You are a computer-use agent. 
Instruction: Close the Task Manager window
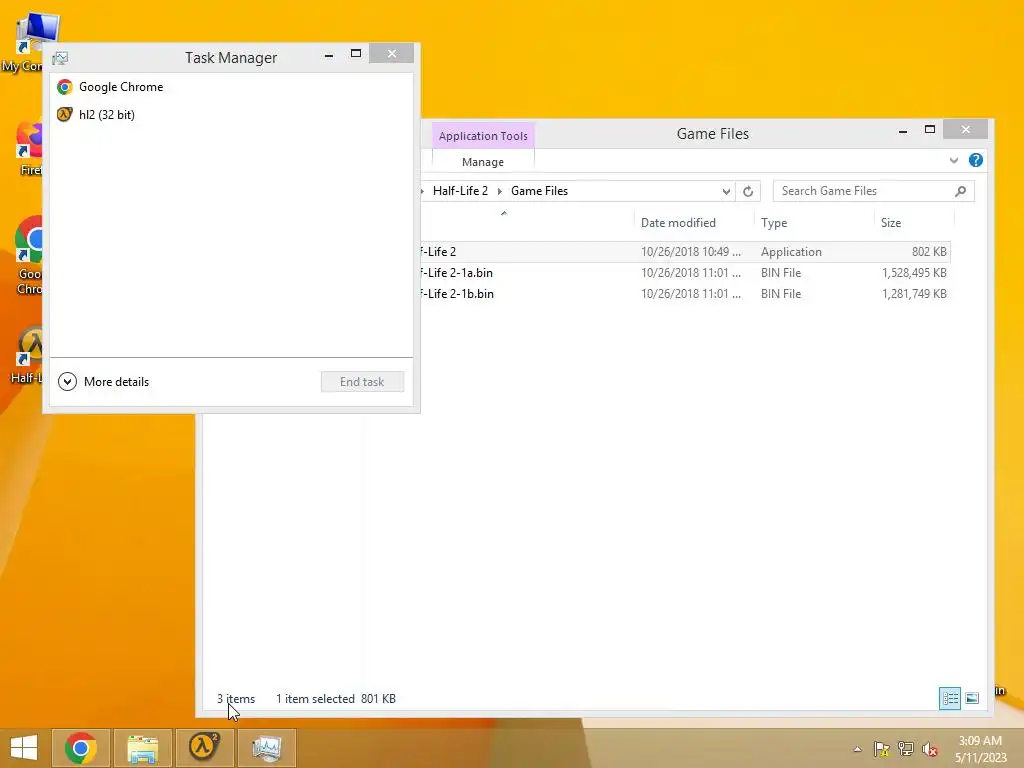tap(392, 54)
